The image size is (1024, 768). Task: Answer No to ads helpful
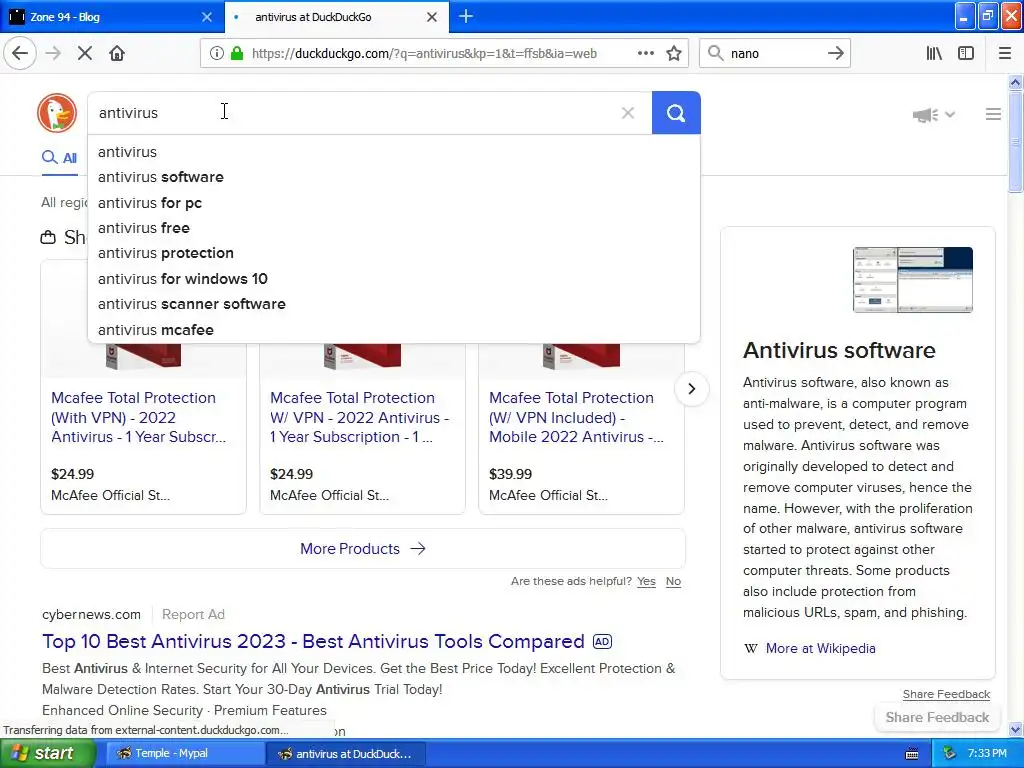(x=673, y=581)
